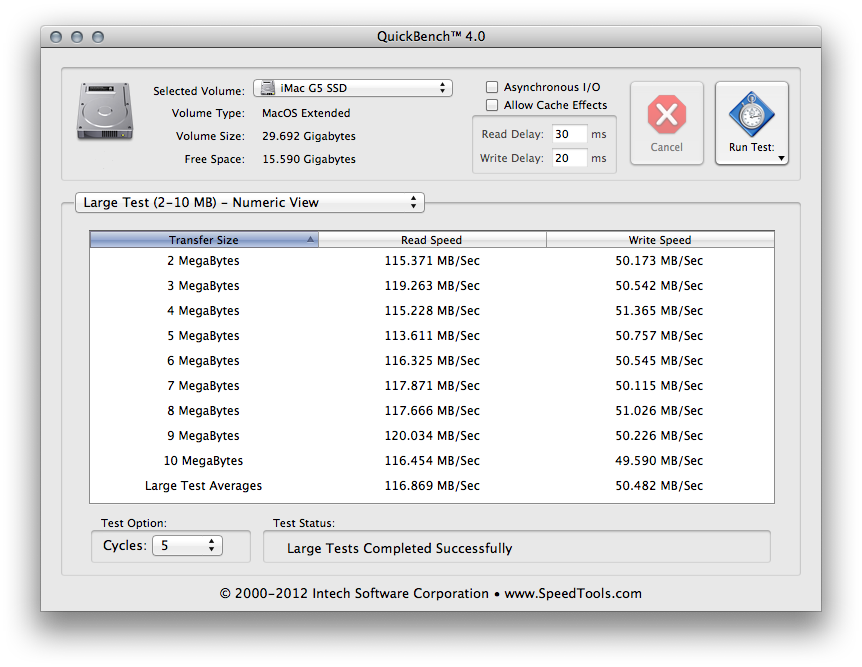Enable Asynchronous I/O checkbox
Screen dimensions: 862x667
coord(492,87)
